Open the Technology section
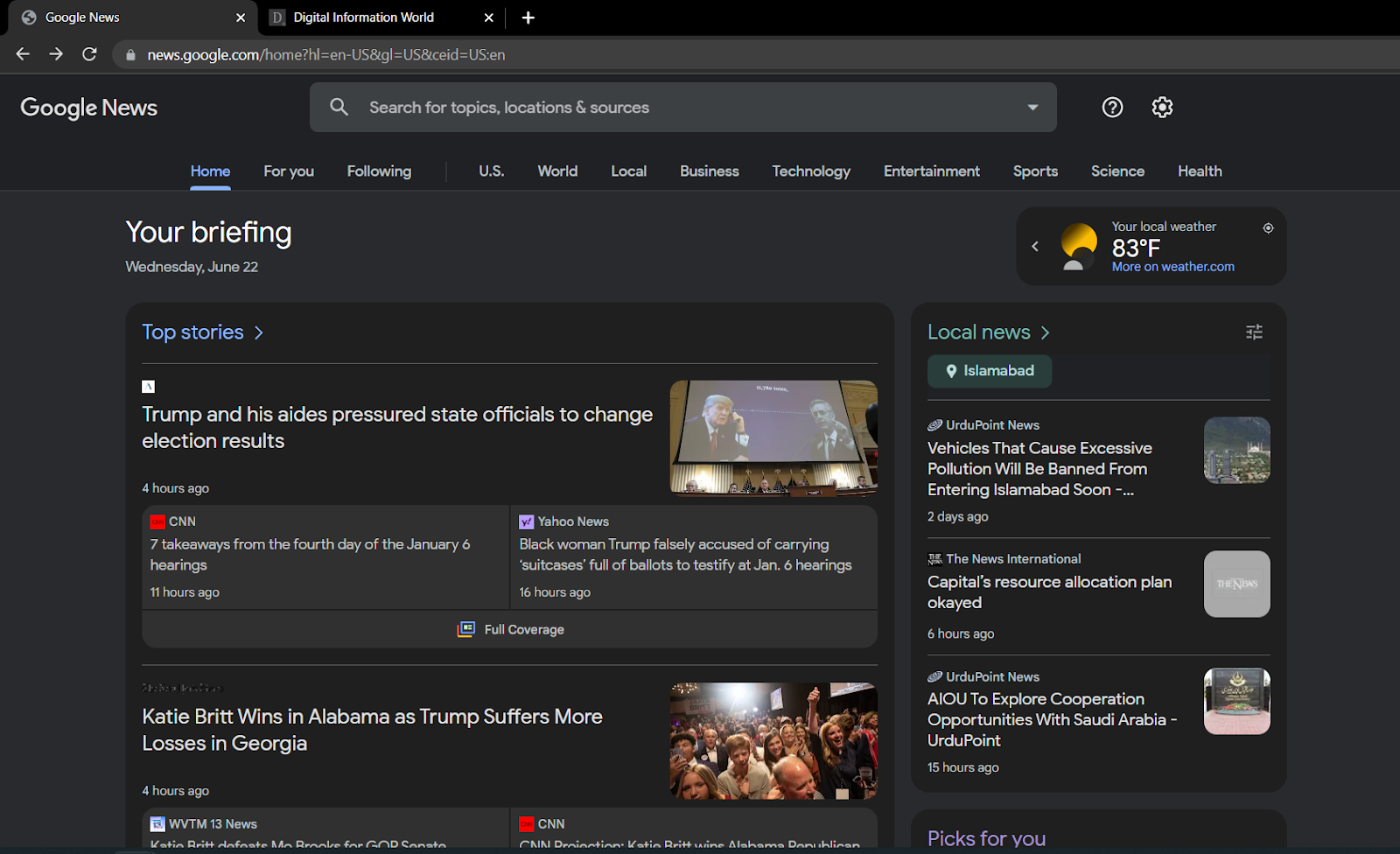The image size is (1400, 854). (811, 171)
